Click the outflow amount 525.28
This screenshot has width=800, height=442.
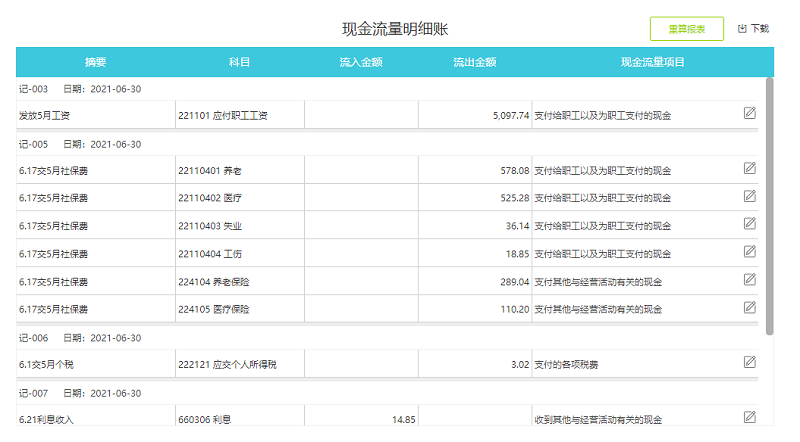pyautogui.click(x=515, y=198)
